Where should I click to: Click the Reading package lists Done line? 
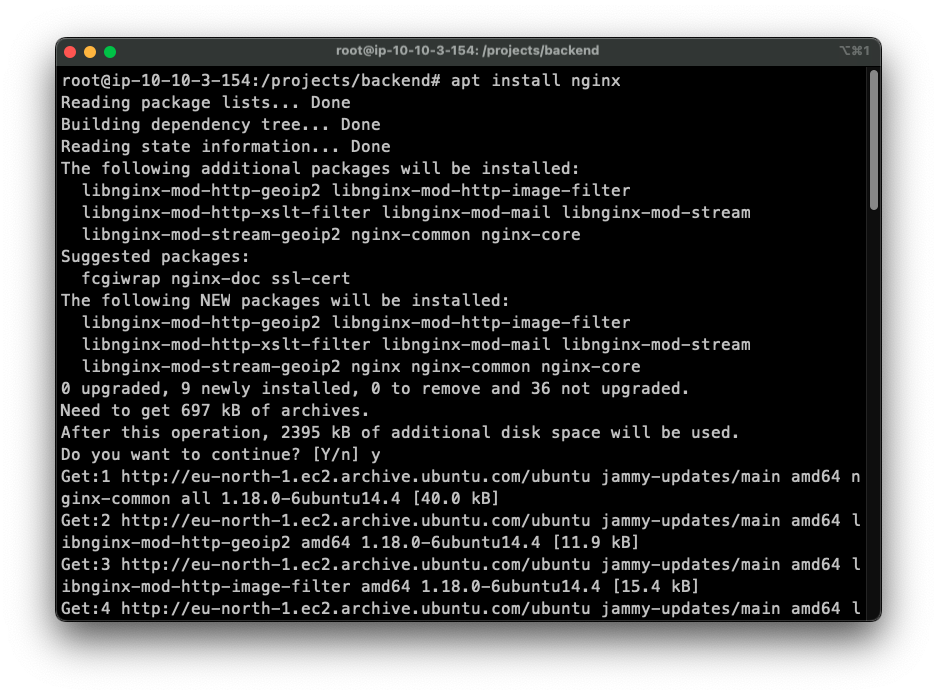click(205, 102)
